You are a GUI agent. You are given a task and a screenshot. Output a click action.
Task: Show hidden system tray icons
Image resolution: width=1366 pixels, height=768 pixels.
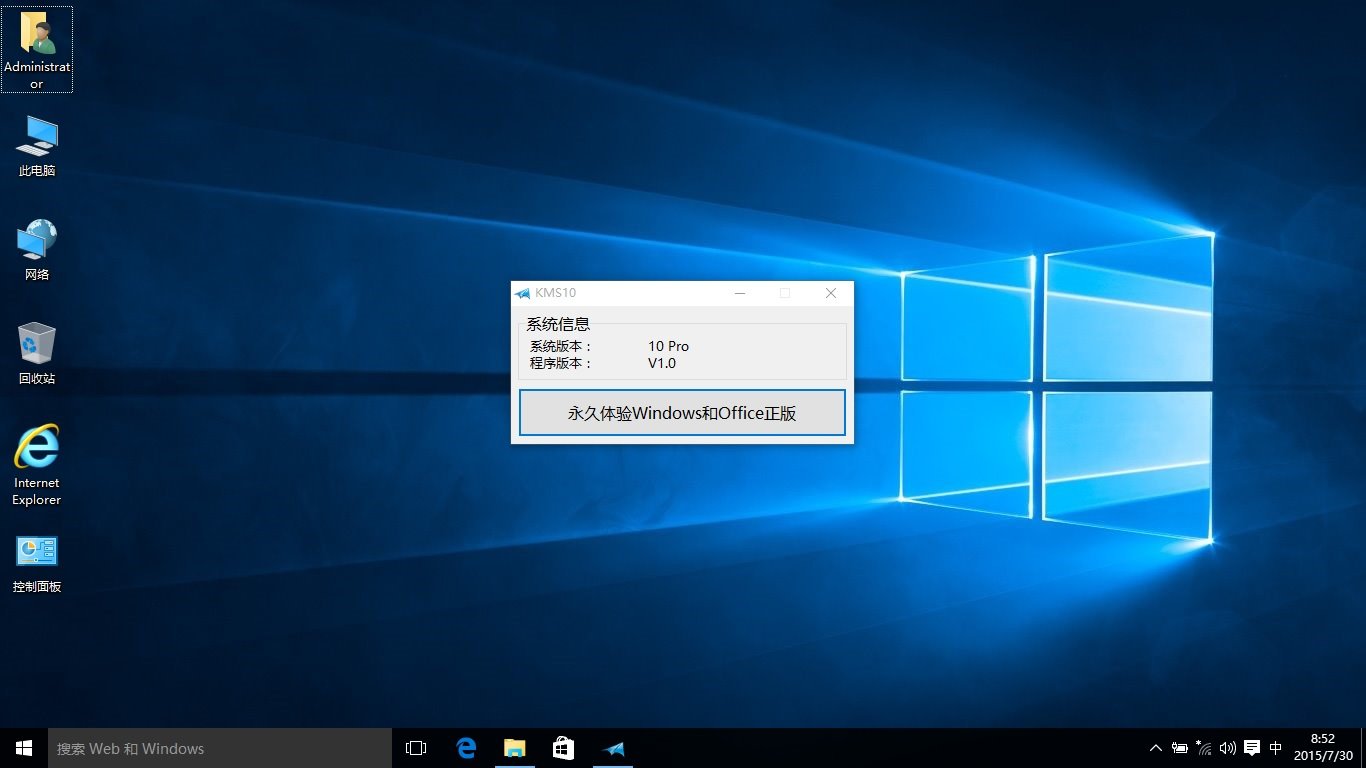(x=1156, y=748)
